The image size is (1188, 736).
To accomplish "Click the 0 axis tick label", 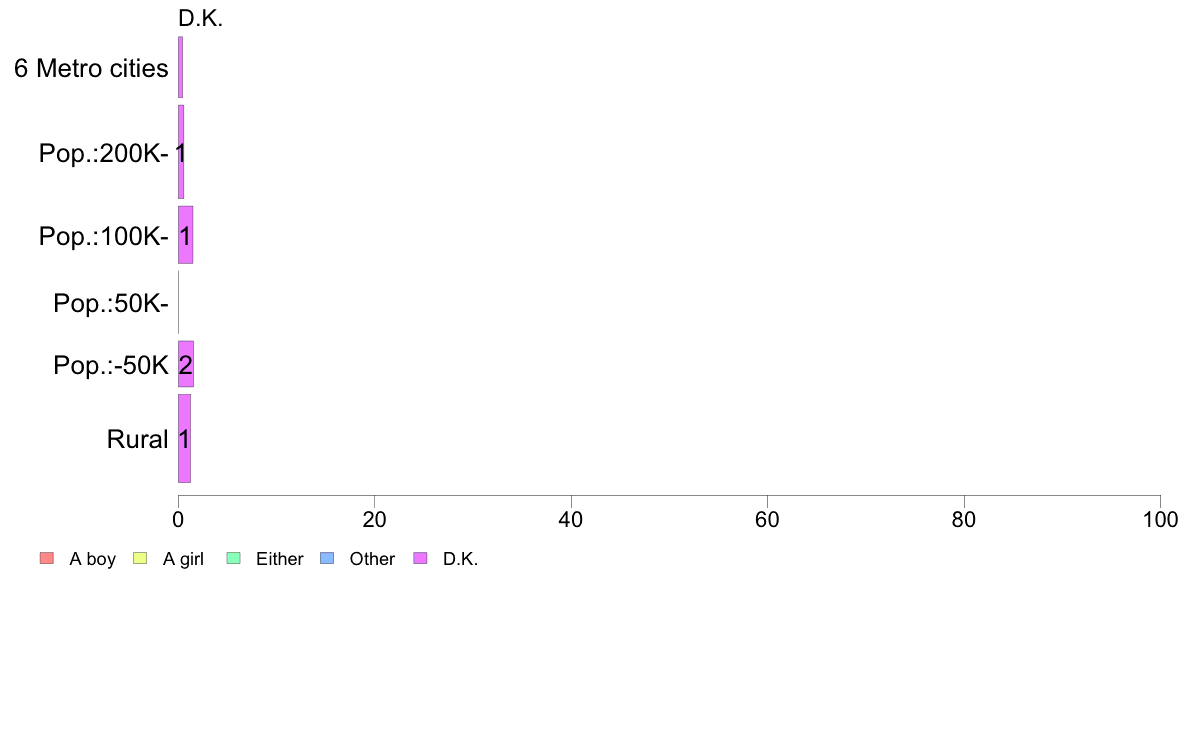I will click(178, 519).
